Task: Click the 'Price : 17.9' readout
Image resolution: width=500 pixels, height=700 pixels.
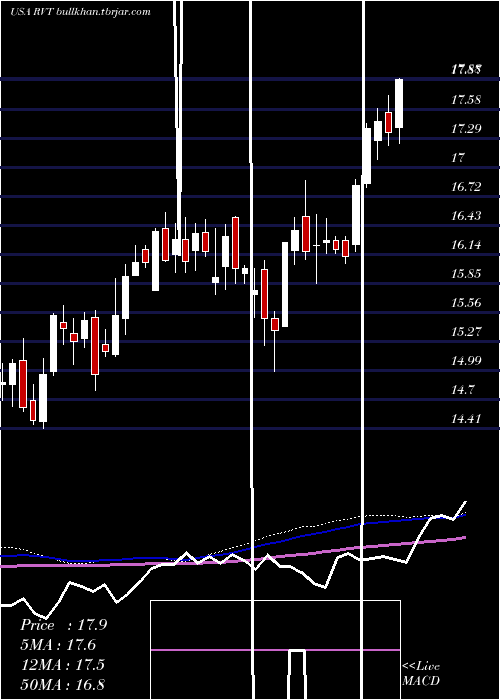Action: [63, 625]
